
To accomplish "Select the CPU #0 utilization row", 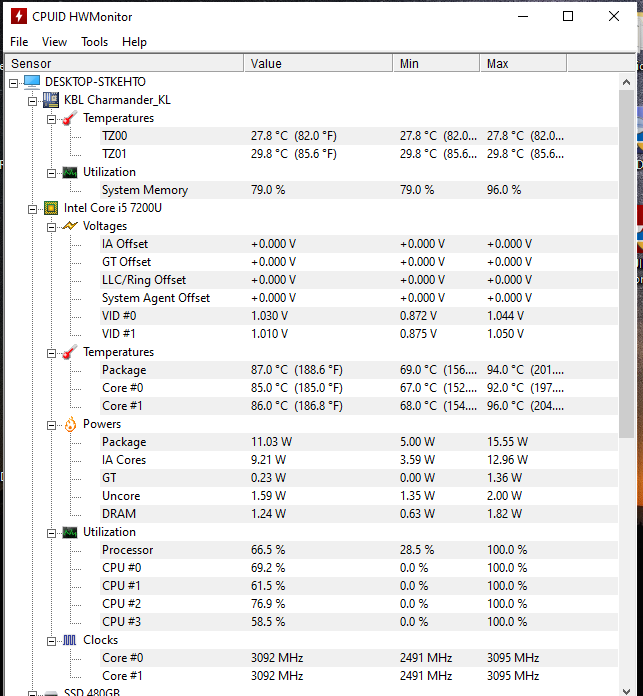I will click(x=359, y=568).
